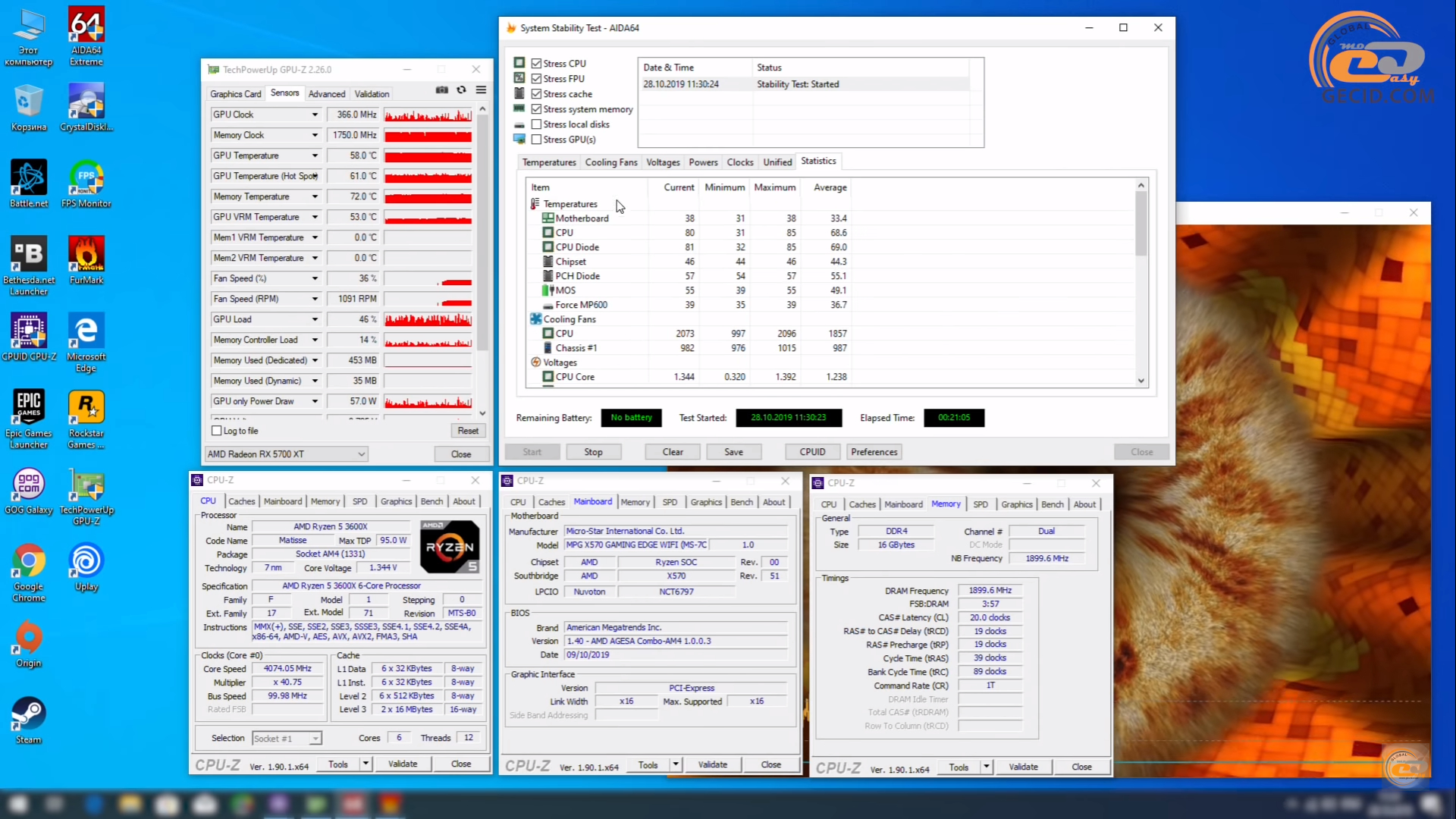
Task: Enable Stress GPU(s) checkbox
Action: 536,140
